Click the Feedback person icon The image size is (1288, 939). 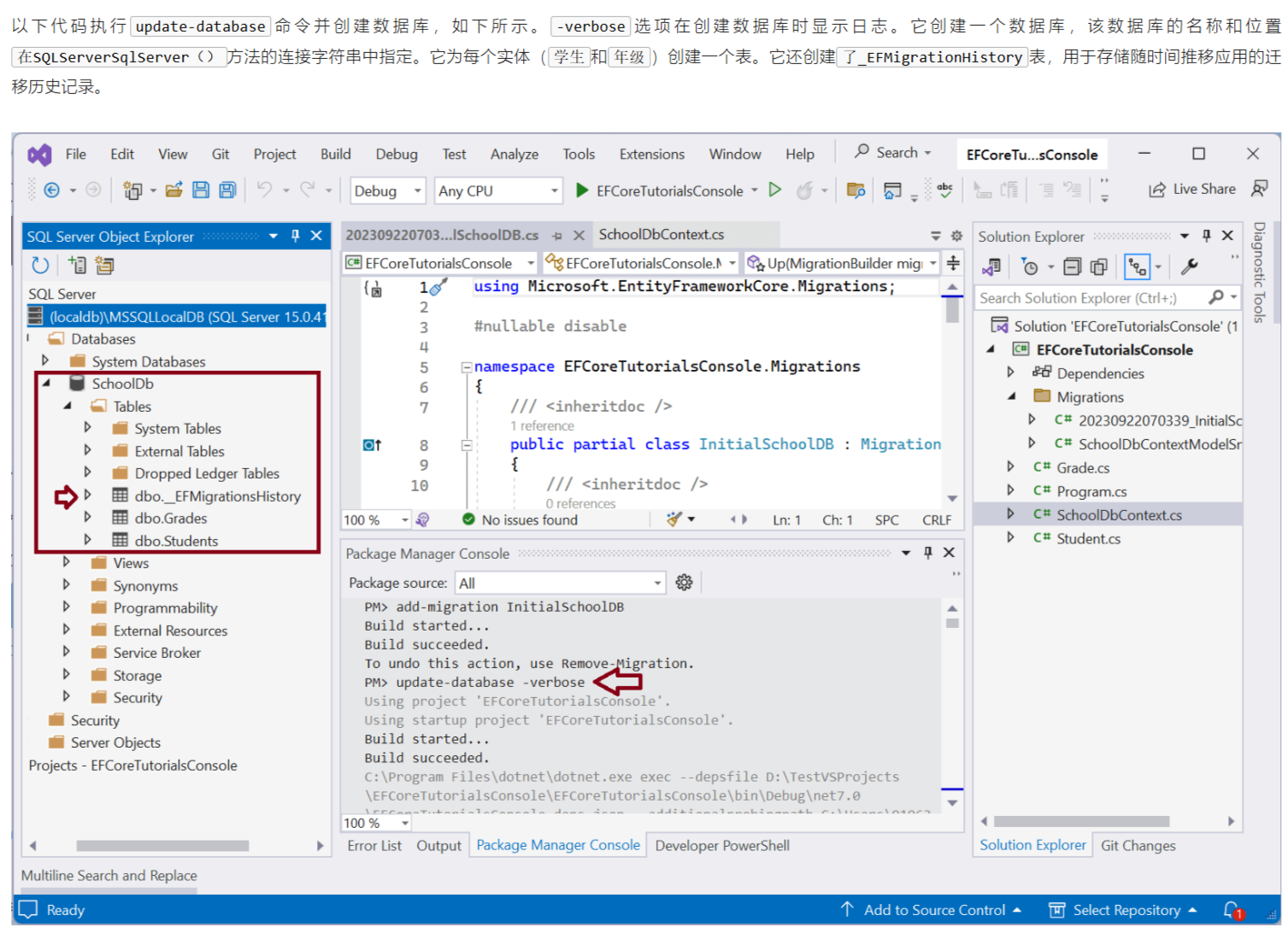[x=1259, y=189]
